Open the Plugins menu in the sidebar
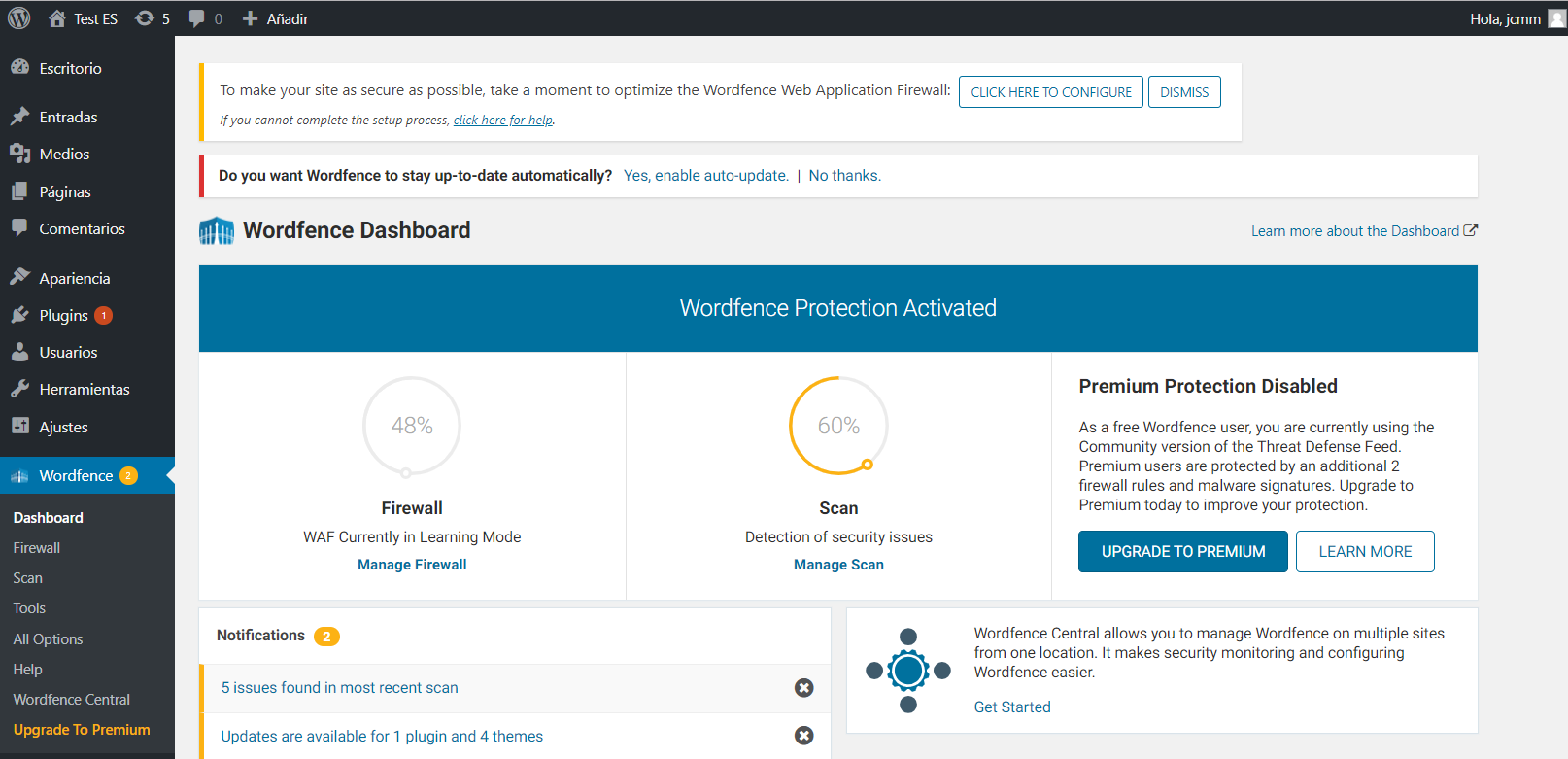The image size is (1568, 759). point(64,315)
